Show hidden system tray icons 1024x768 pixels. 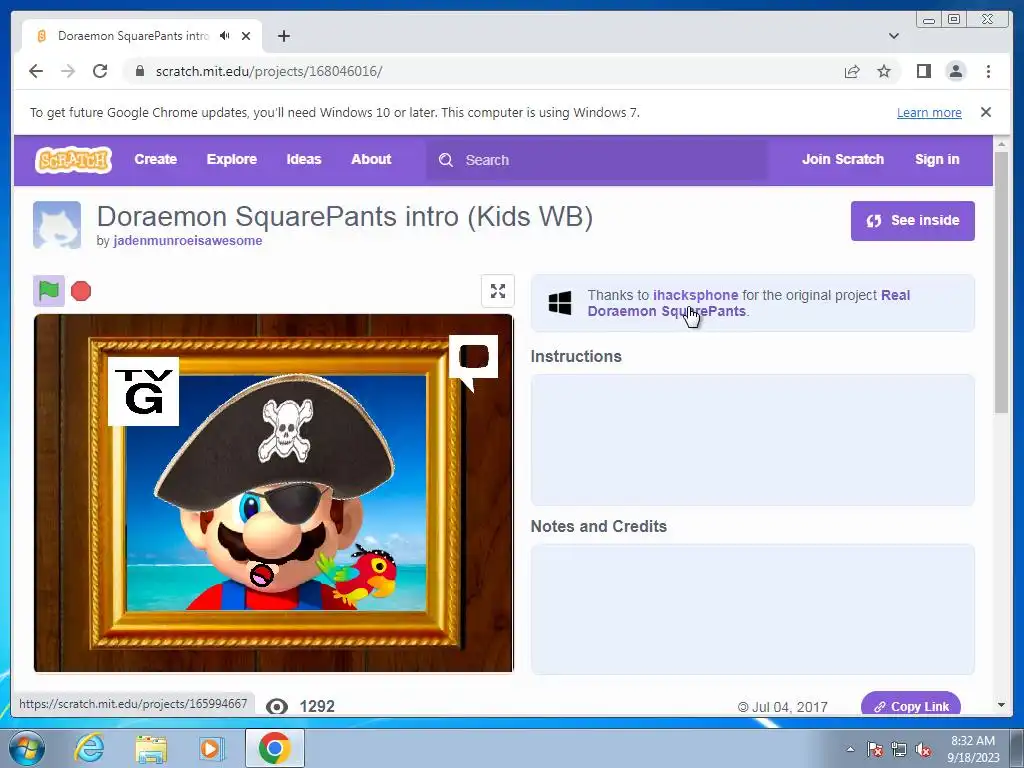(850, 749)
